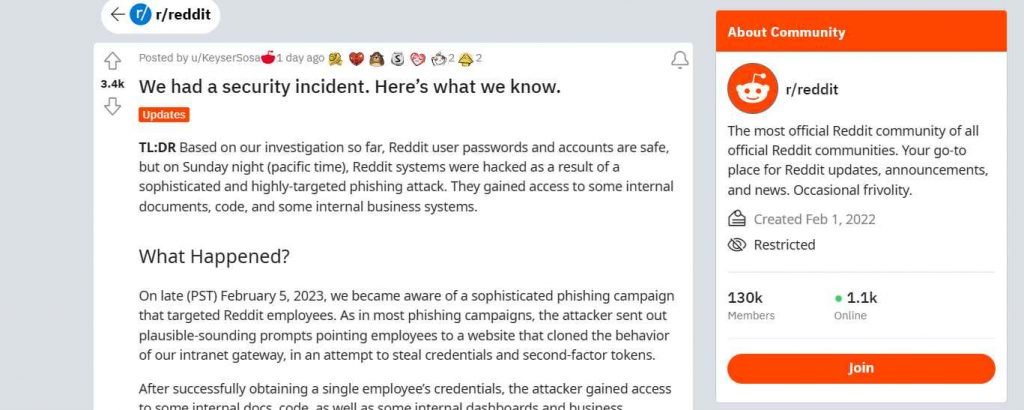
Task: Click the 1.1k Online indicator
Action: 856,306
